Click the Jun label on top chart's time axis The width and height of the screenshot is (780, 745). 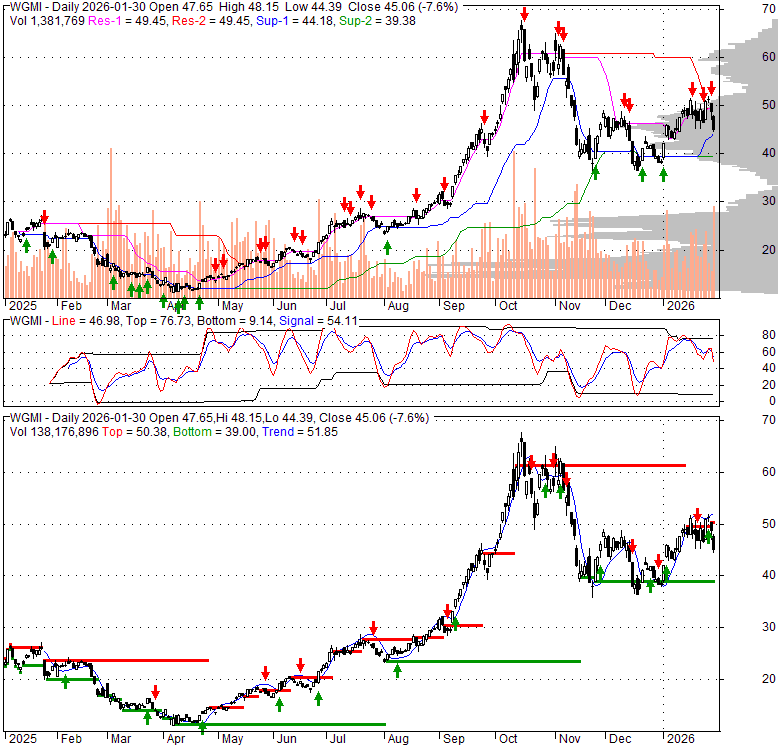coord(287,305)
